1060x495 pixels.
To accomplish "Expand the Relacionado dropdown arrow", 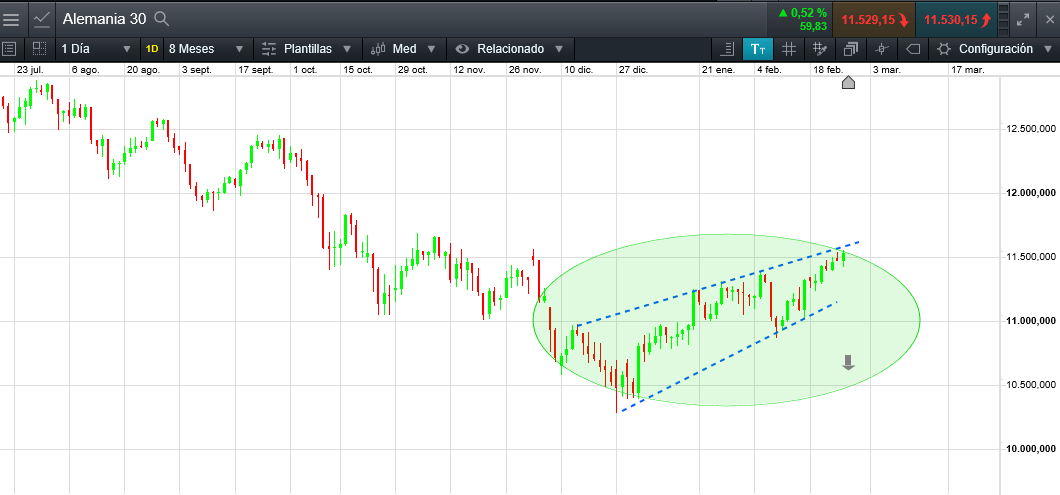I will pyautogui.click(x=558, y=49).
